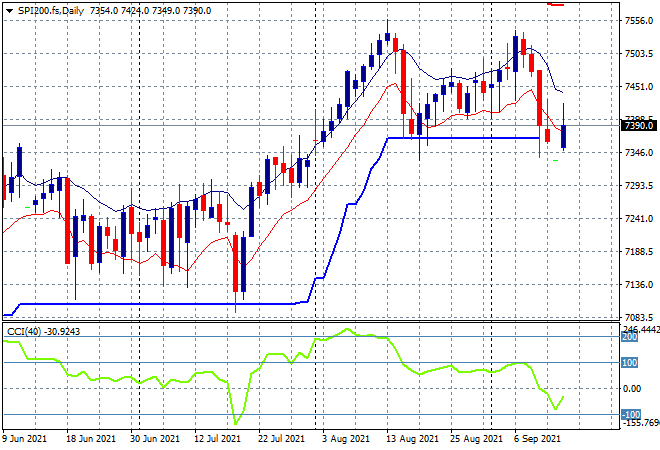This screenshot has height=450, width=660.
Task: Click the 25 Aug 2021 date label
Action: click(476, 439)
